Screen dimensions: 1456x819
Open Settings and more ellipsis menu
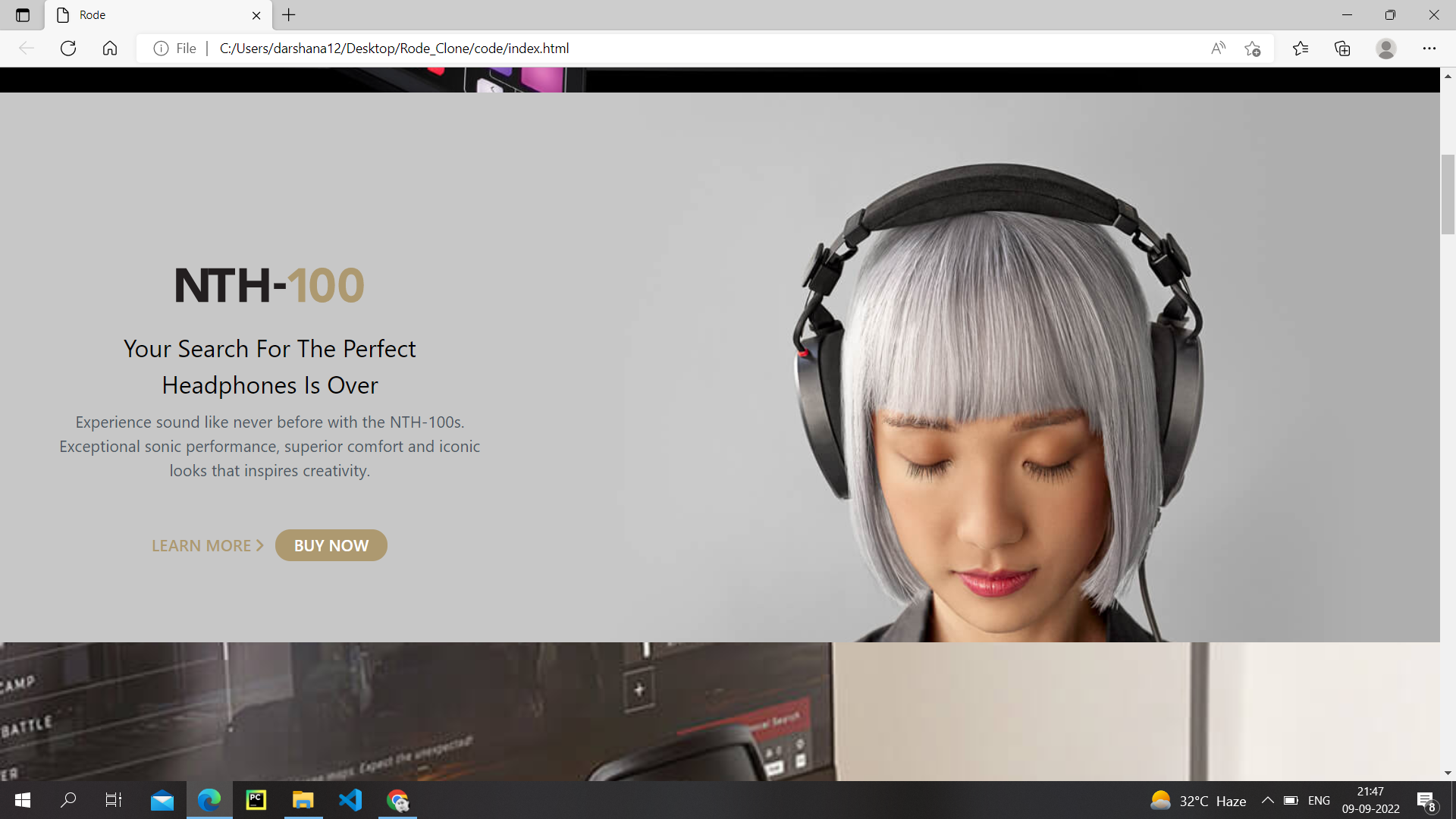click(1429, 49)
